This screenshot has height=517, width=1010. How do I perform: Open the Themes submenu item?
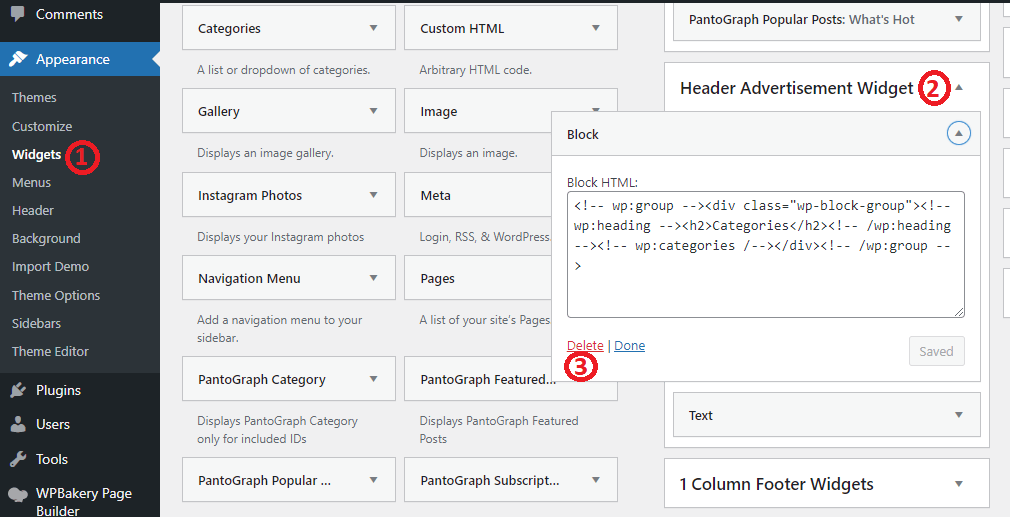tap(34, 97)
